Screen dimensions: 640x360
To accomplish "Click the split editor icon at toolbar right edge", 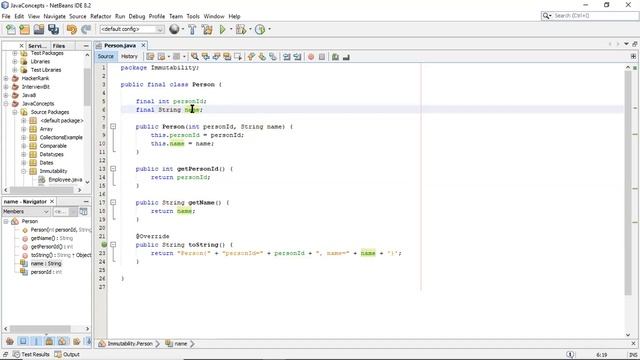I will [x=633, y=56].
